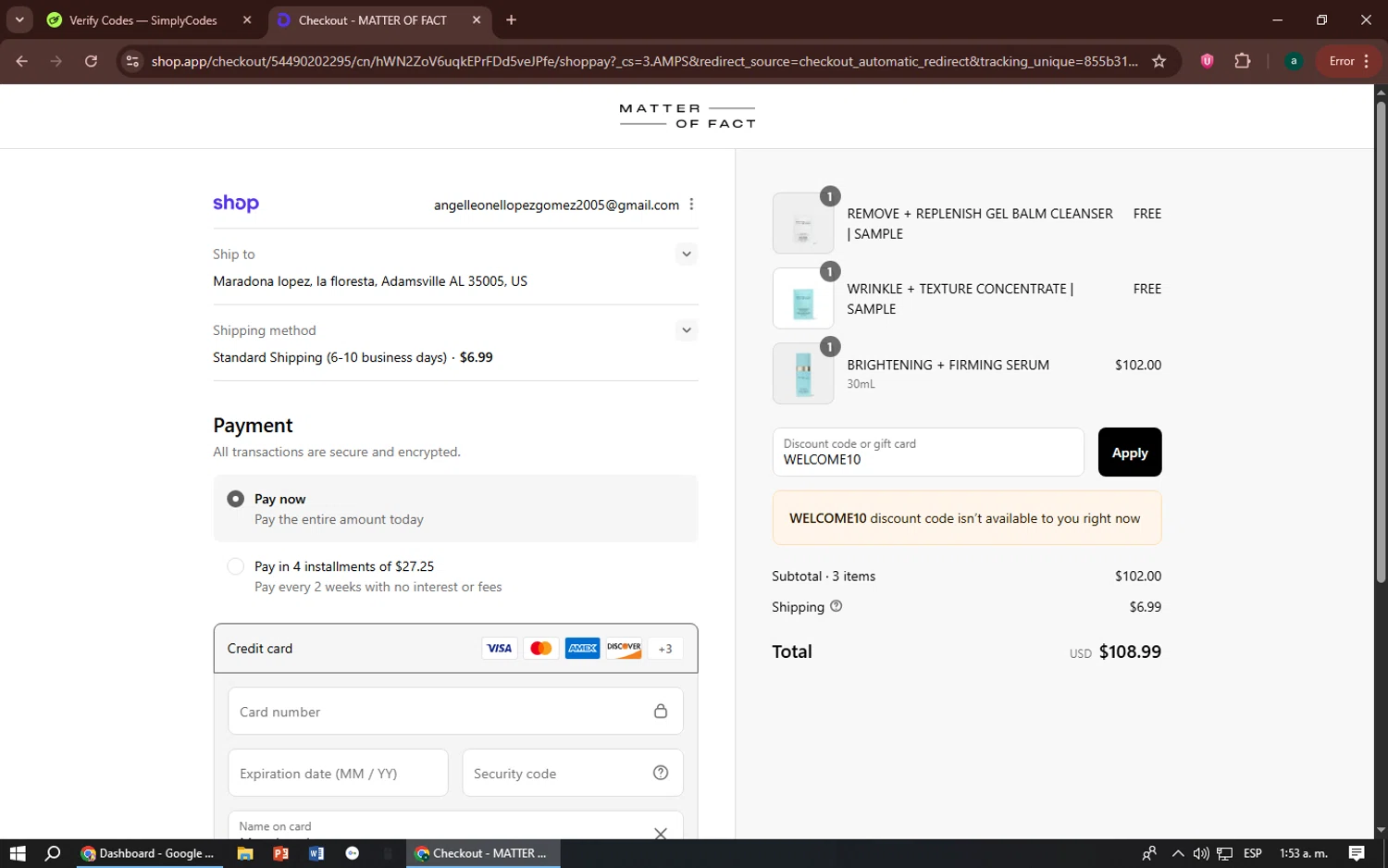Select Pay in 4 installments option
The image size is (1388, 868).
(x=236, y=566)
